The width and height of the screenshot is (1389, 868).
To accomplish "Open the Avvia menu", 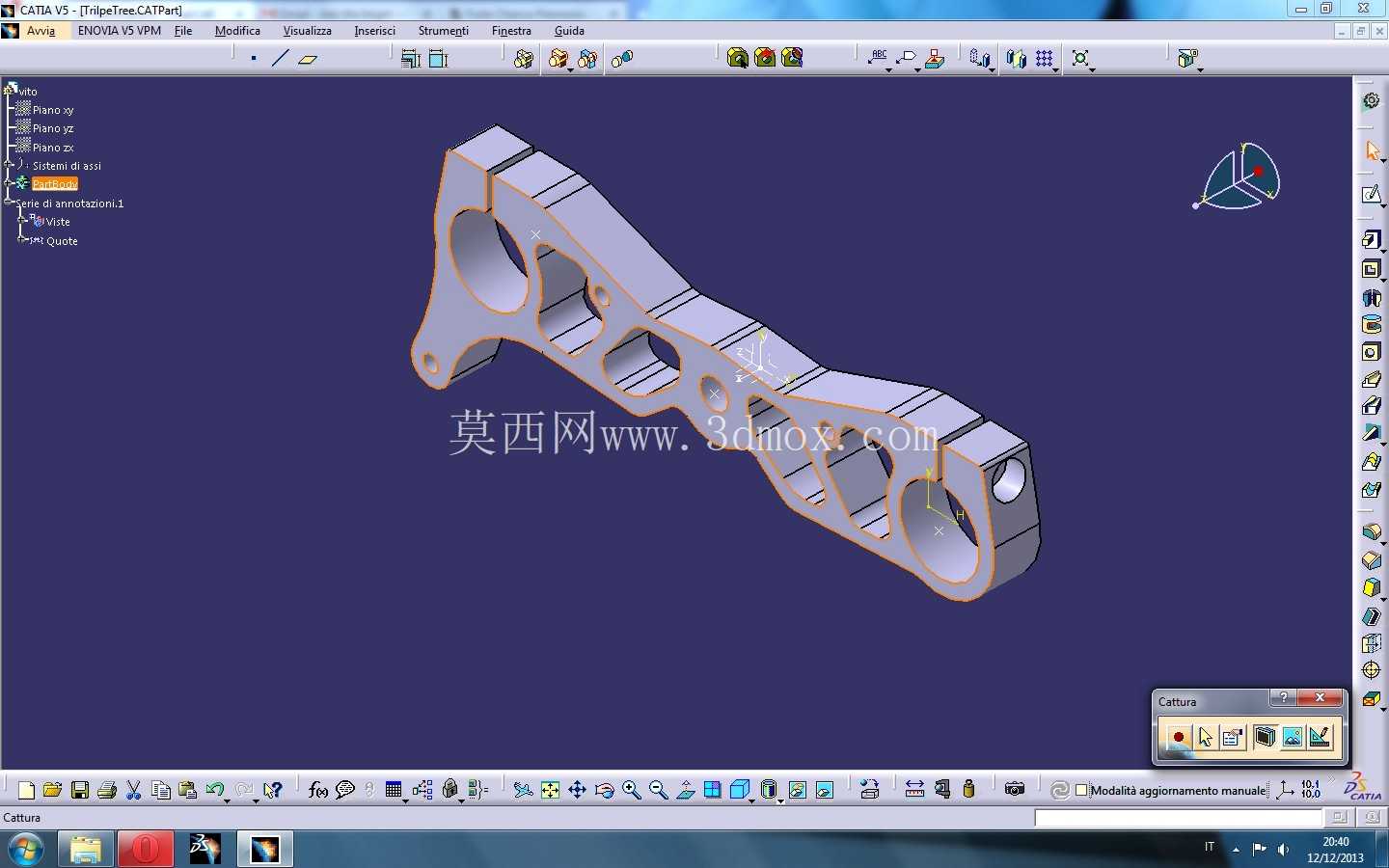I will coord(41,31).
